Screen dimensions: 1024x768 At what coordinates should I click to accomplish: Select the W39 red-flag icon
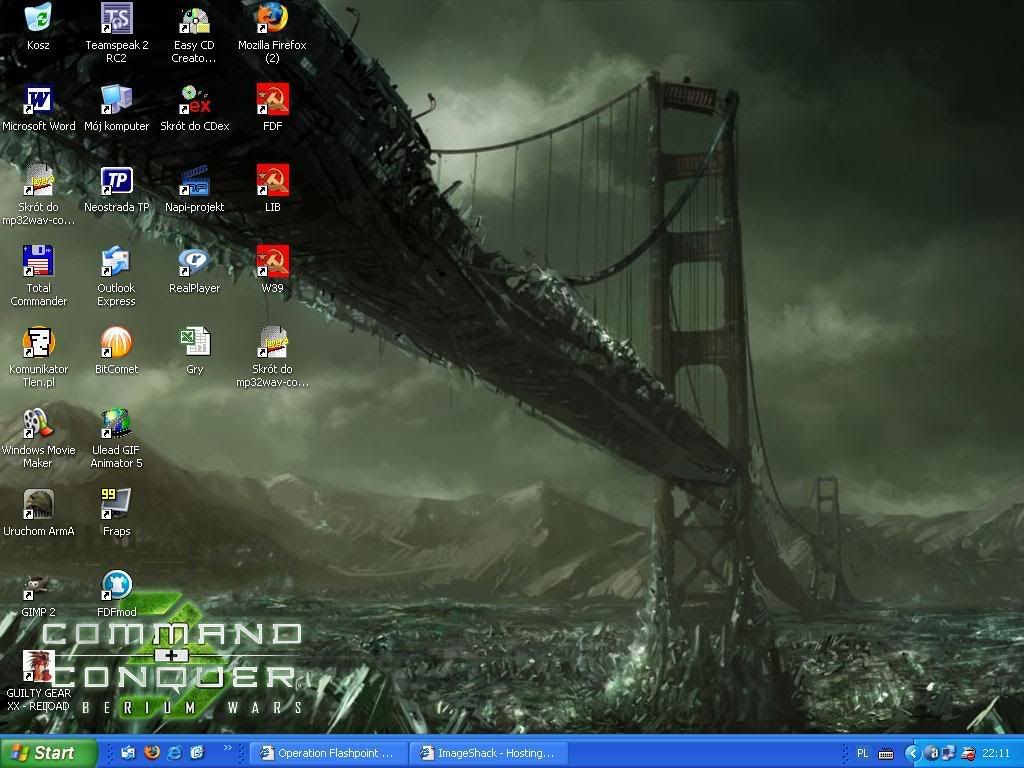click(272, 261)
